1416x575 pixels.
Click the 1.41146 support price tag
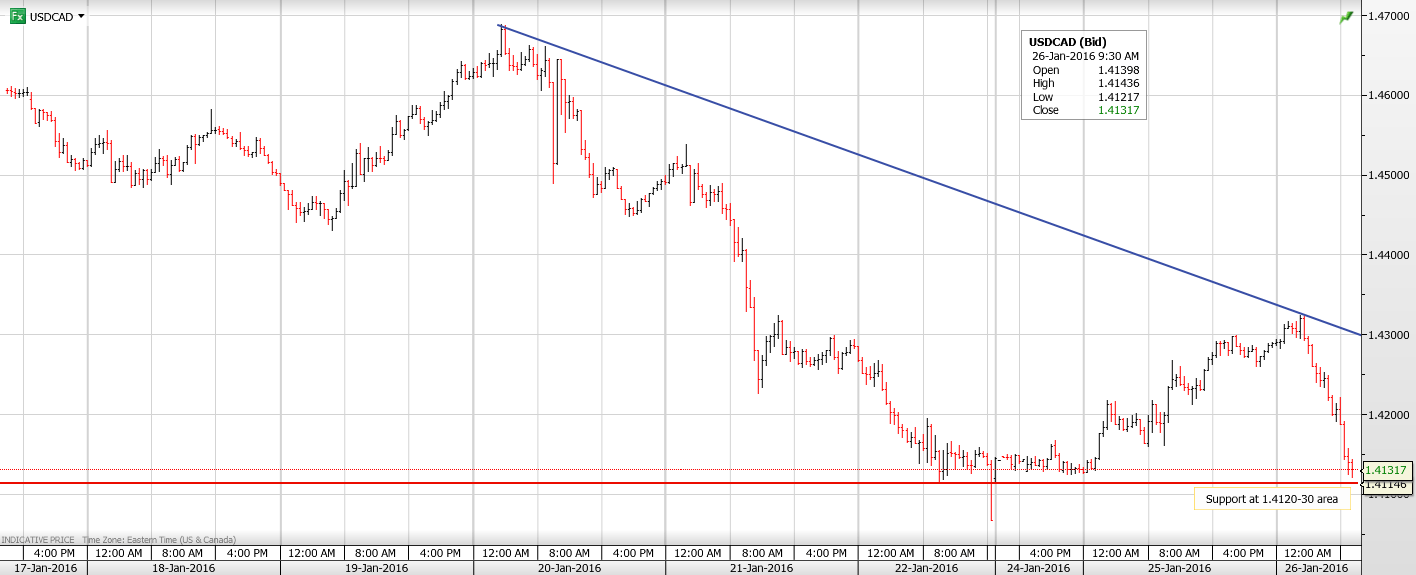point(1386,484)
